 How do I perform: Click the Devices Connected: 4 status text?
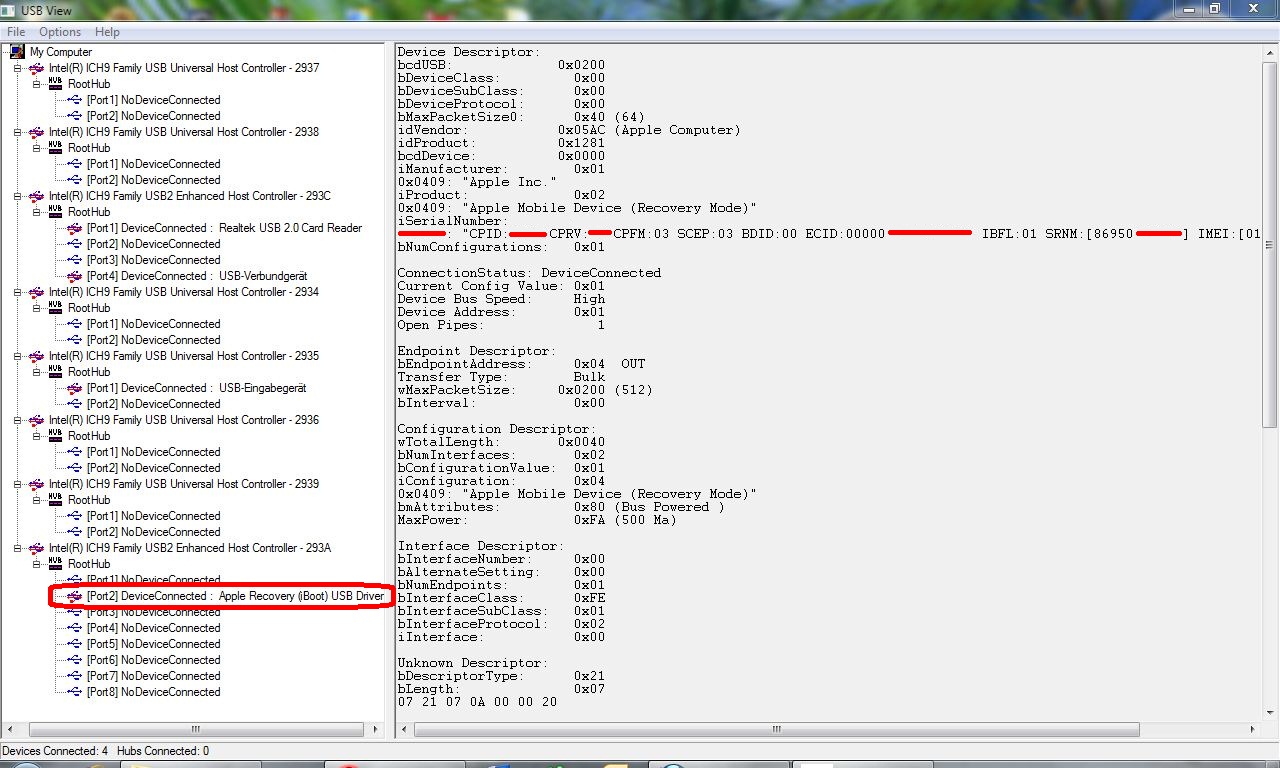pyautogui.click(x=56, y=751)
